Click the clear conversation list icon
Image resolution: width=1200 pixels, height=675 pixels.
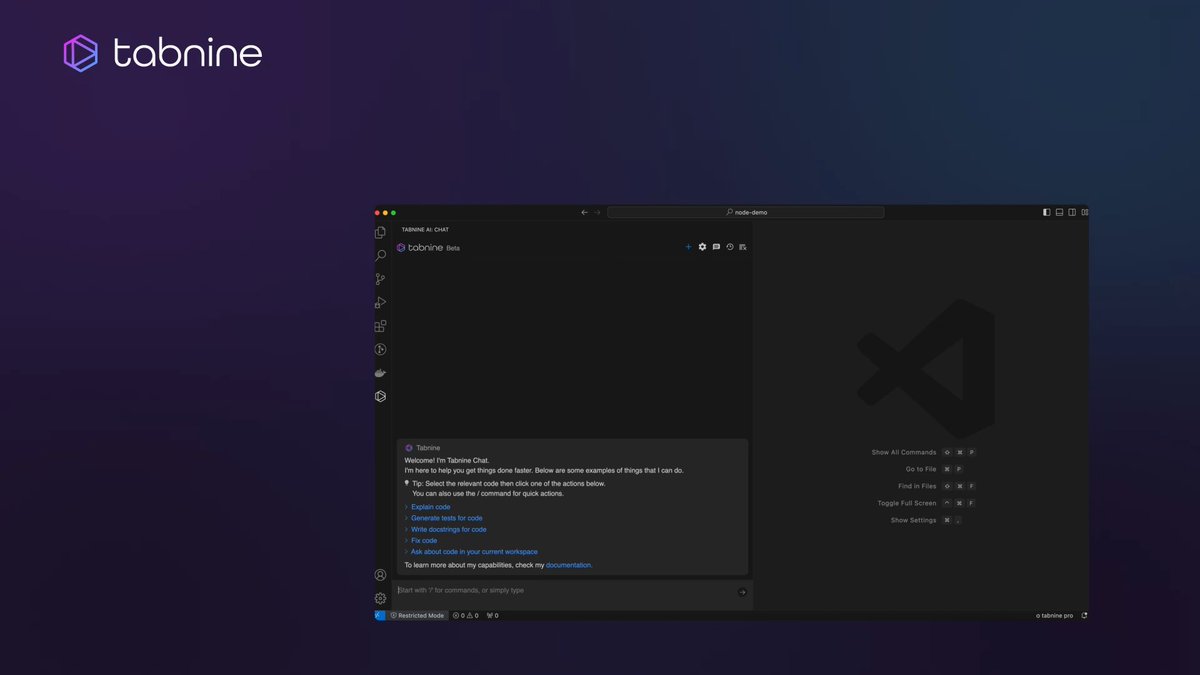point(743,247)
